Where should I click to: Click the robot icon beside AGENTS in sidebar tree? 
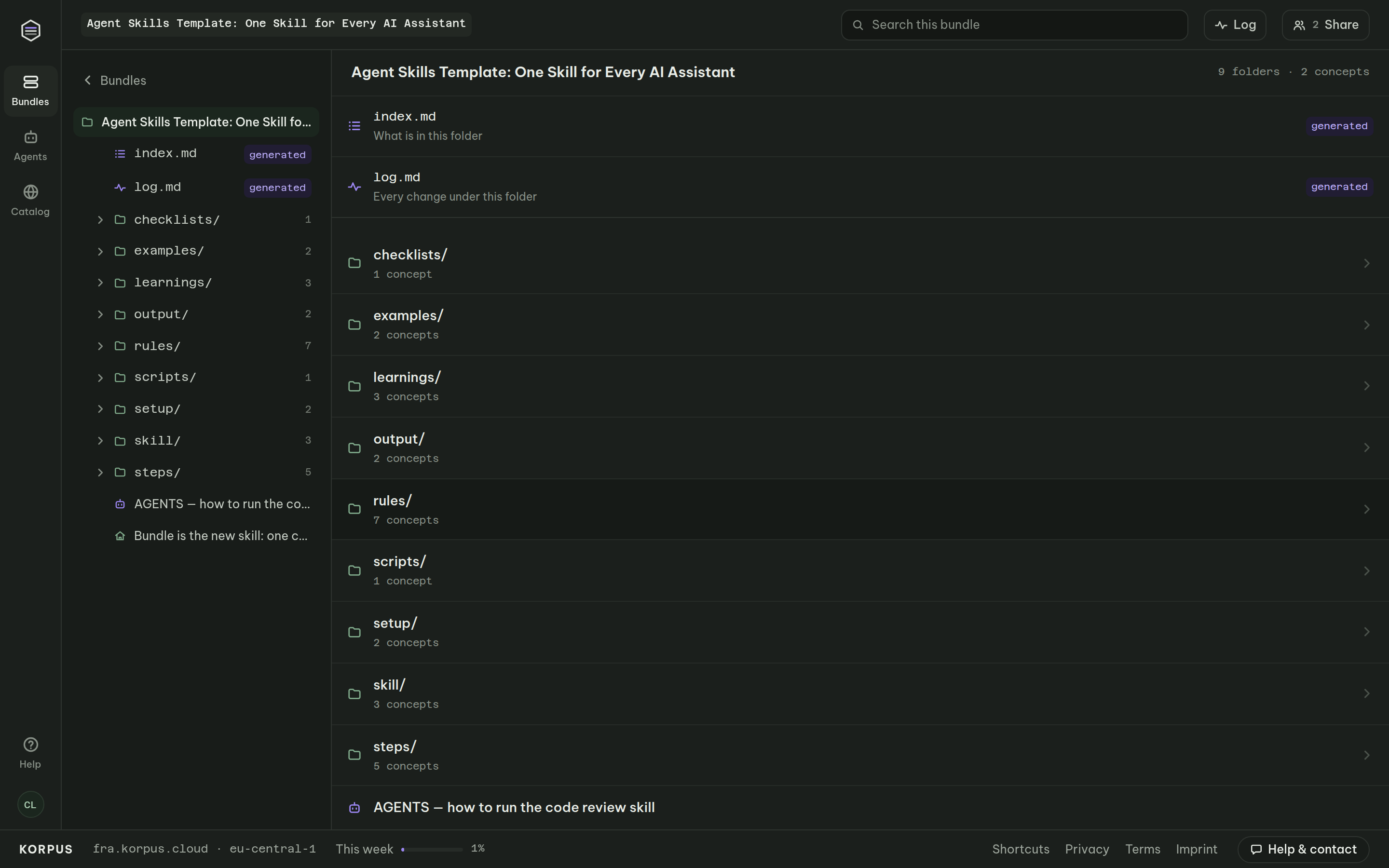120,504
